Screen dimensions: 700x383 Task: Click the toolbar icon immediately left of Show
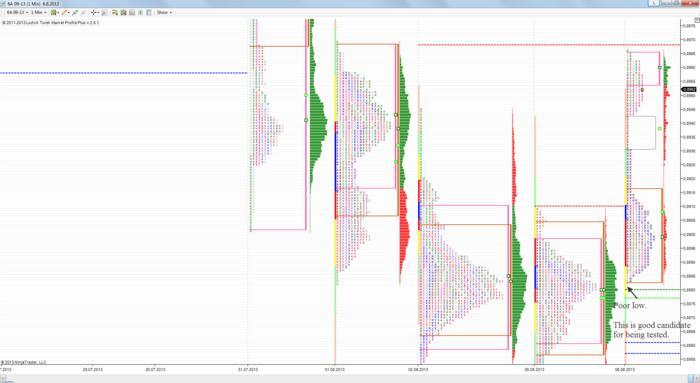pos(149,12)
